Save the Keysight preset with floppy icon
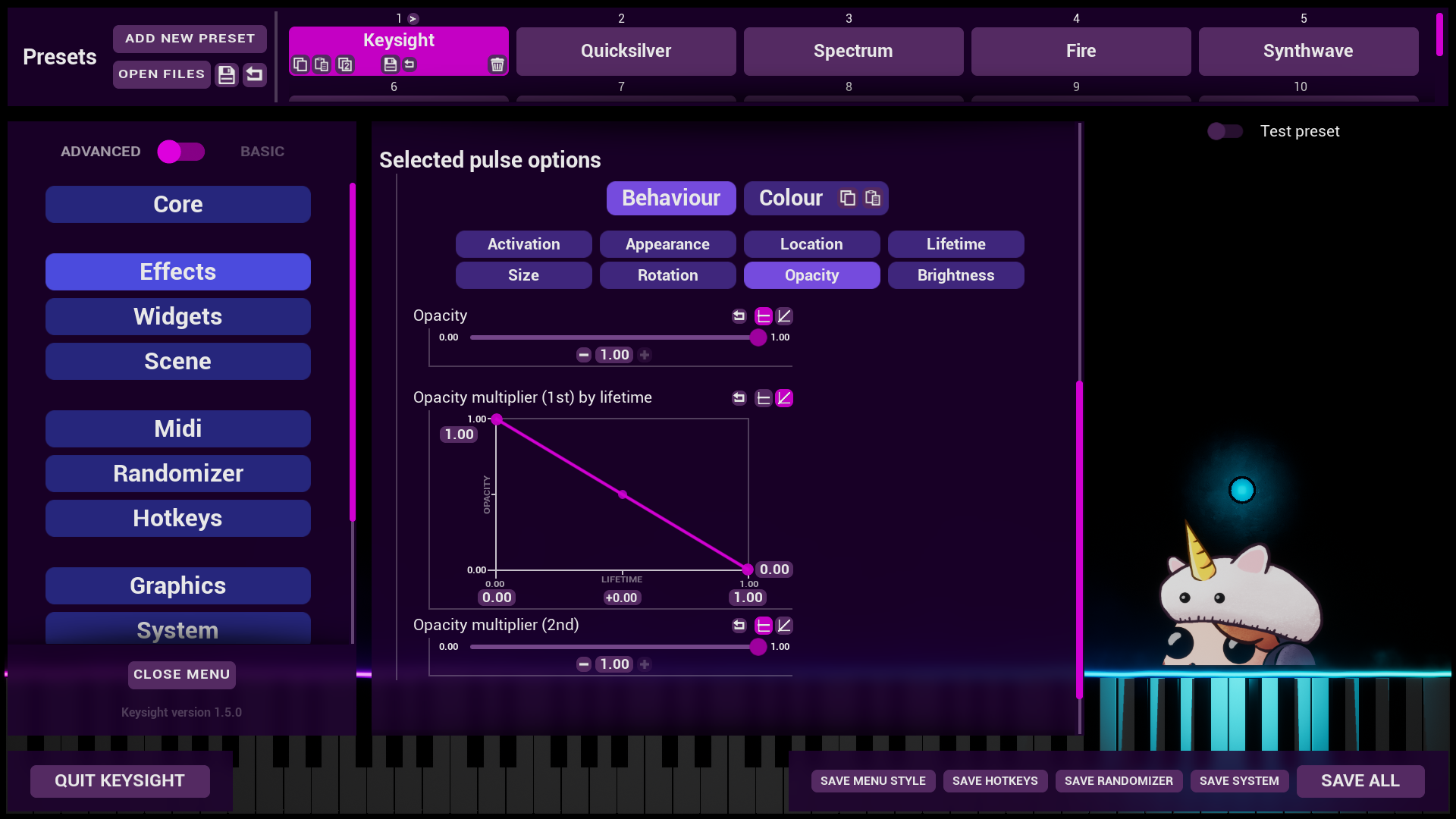This screenshot has height=819, width=1456. (390, 64)
